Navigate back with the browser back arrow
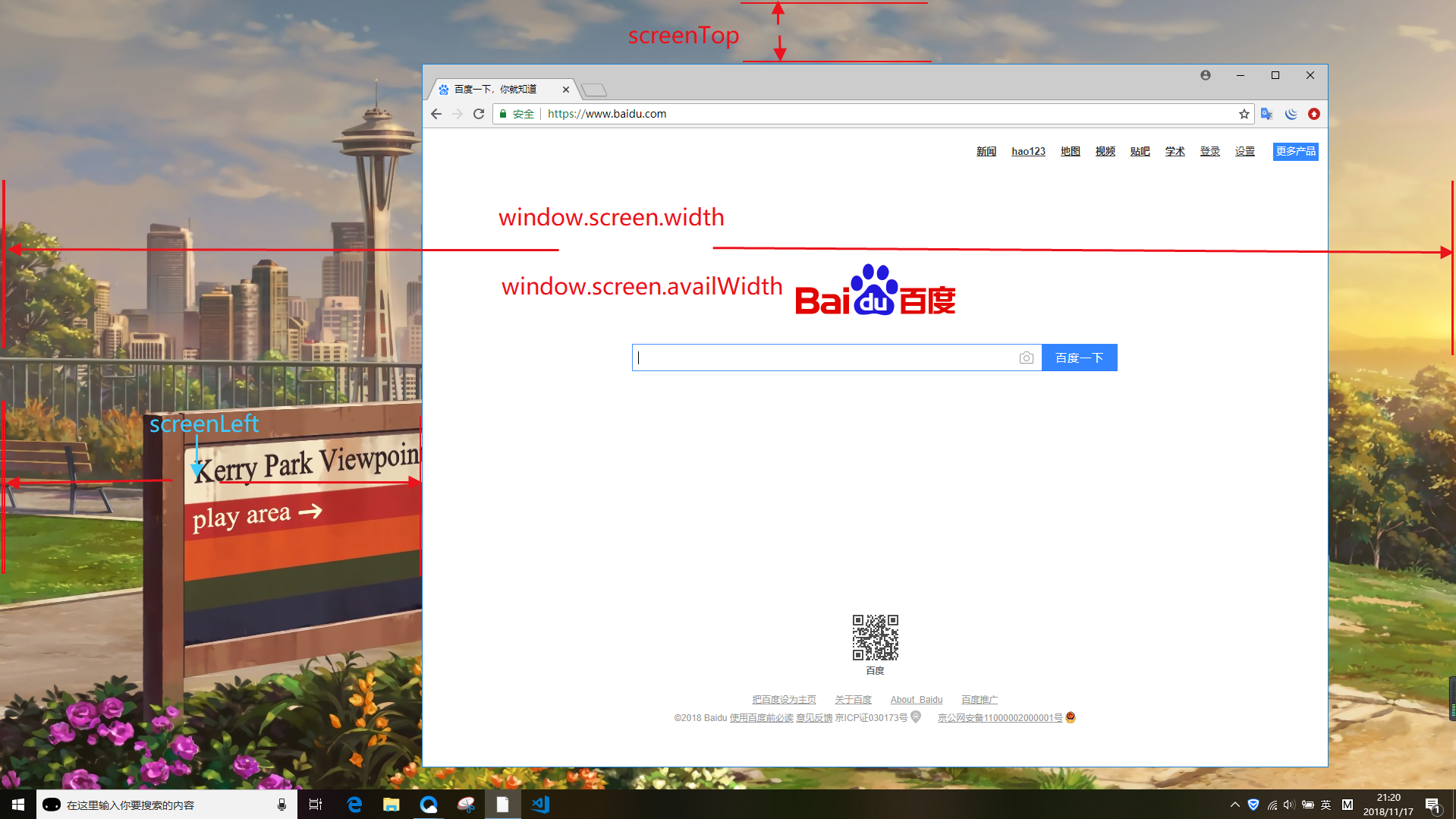 (x=436, y=114)
